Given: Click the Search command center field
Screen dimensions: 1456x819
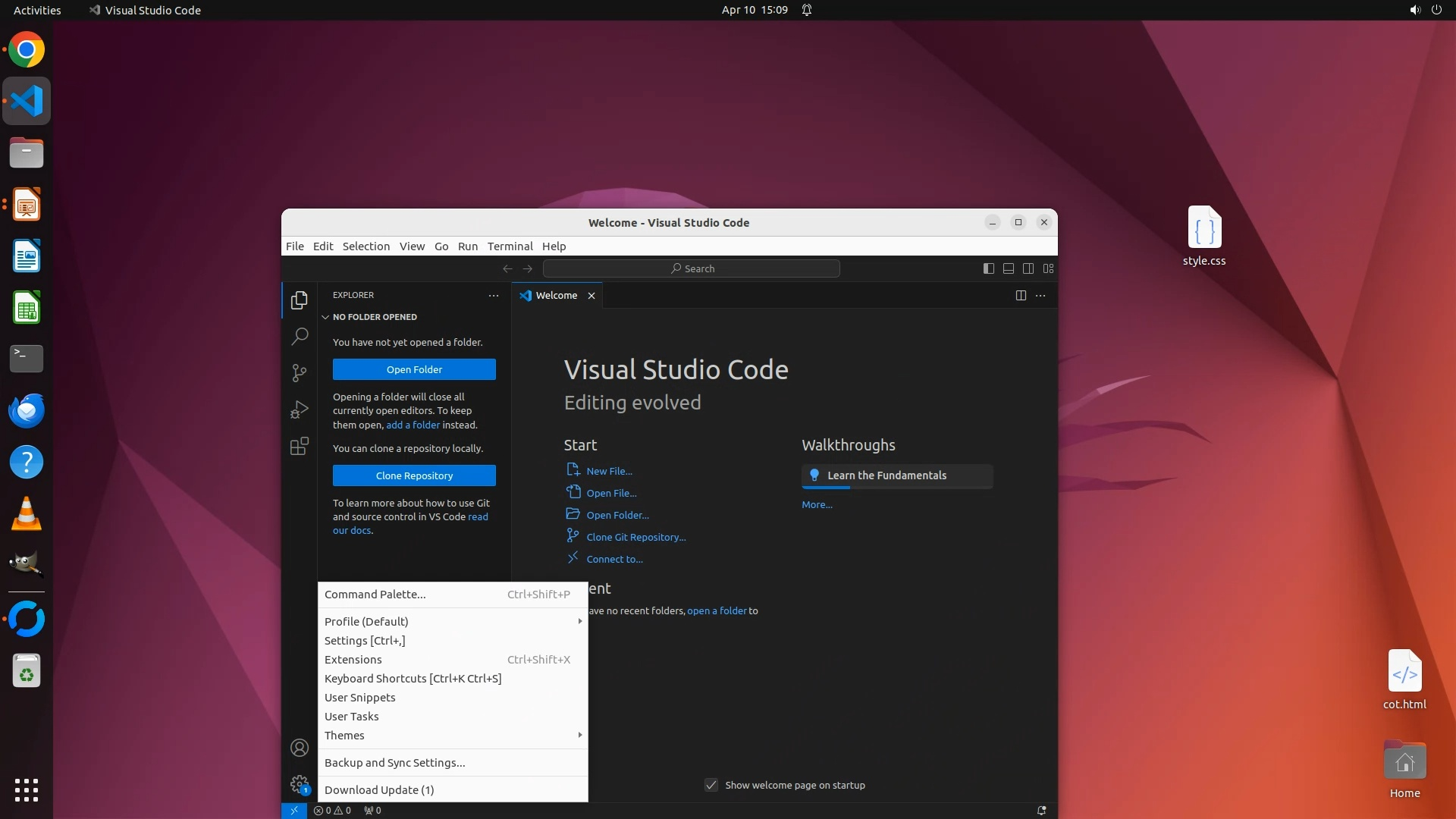Looking at the screenshot, I should point(692,268).
